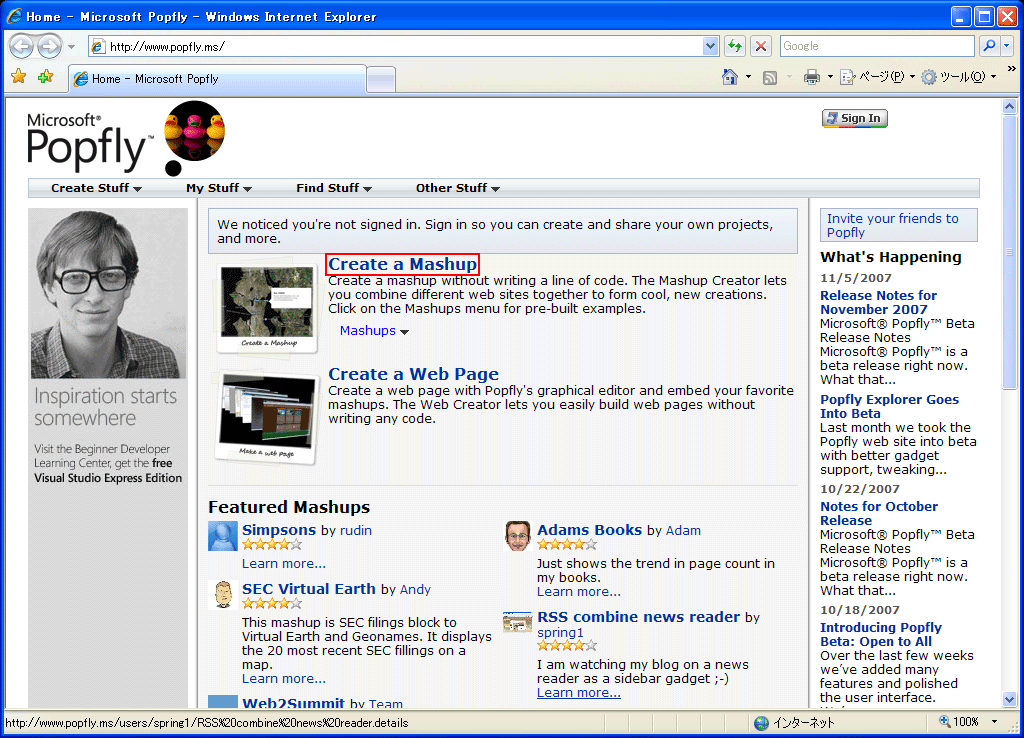This screenshot has width=1024, height=738.
Task: Click Learn more under RSS combine news reader
Action: point(579,693)
